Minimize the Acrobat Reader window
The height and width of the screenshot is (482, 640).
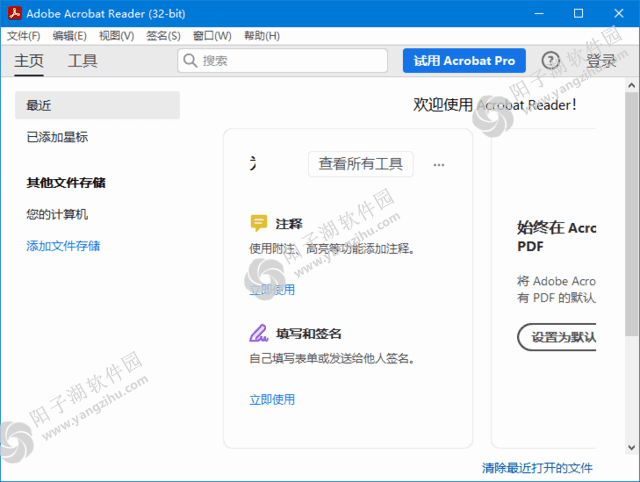coord(539,13)
